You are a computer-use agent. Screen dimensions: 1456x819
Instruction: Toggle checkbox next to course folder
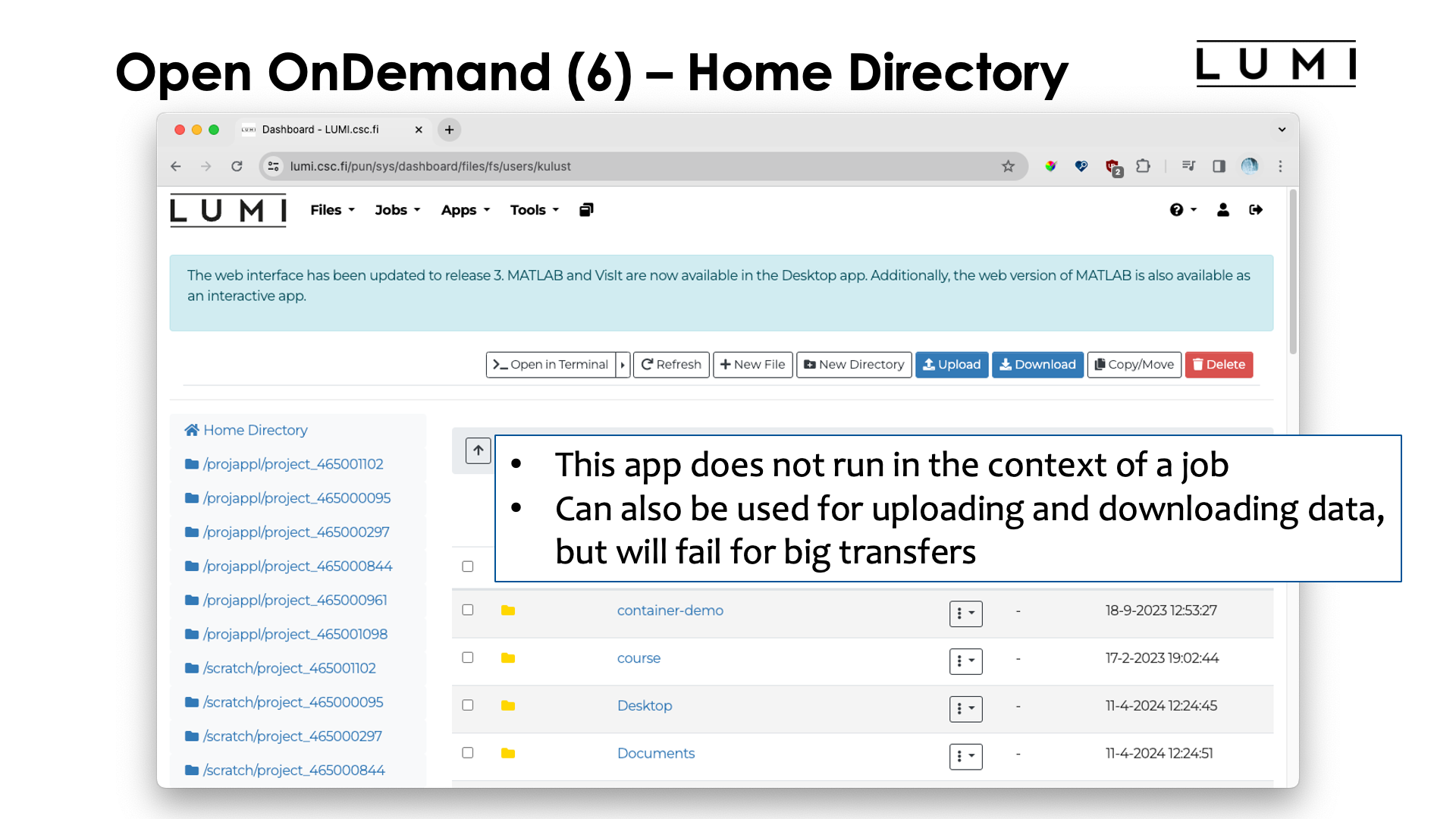pyautogui.click(x=468, y=657)
